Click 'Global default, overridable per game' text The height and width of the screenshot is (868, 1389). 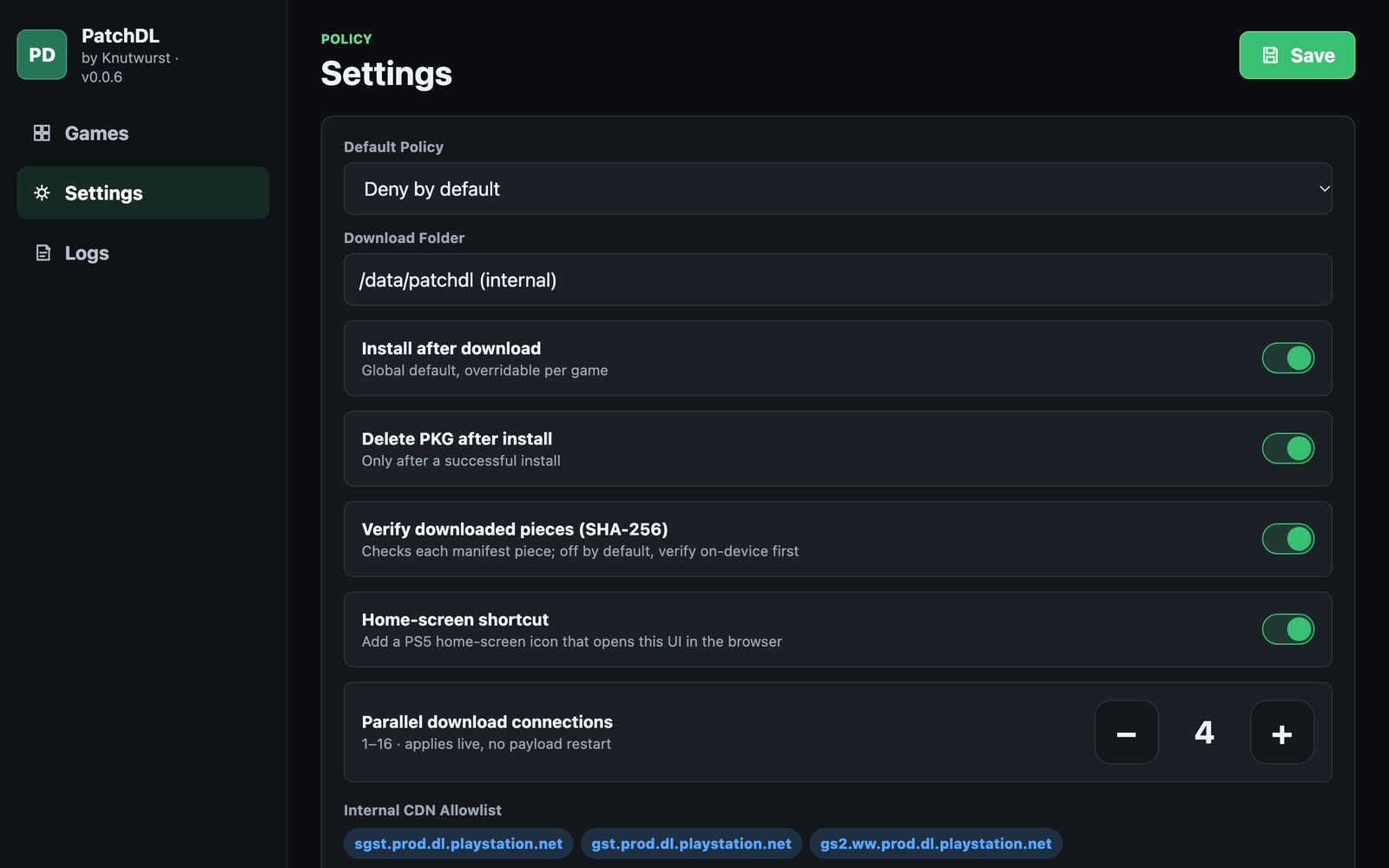(x=484, y=371)
